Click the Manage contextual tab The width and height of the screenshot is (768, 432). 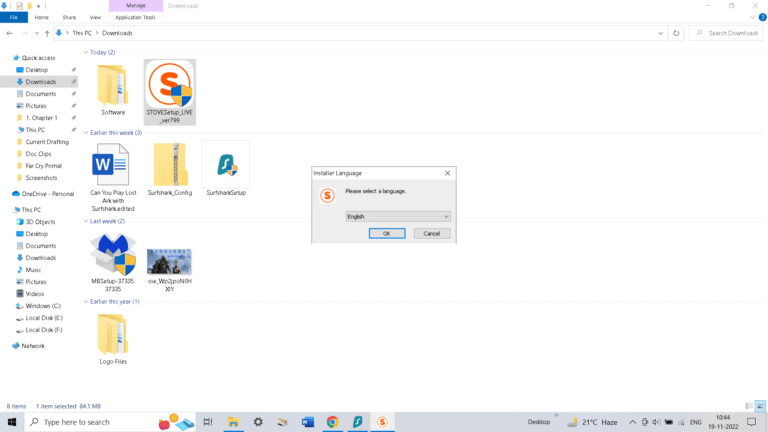(136, 5)
